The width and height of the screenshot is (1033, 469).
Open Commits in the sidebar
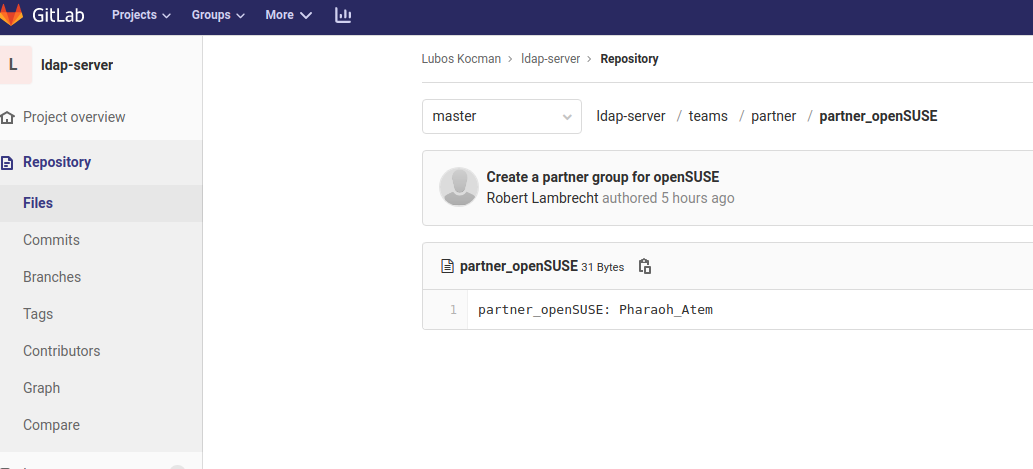pyautogui.click(x=51, y=240)
